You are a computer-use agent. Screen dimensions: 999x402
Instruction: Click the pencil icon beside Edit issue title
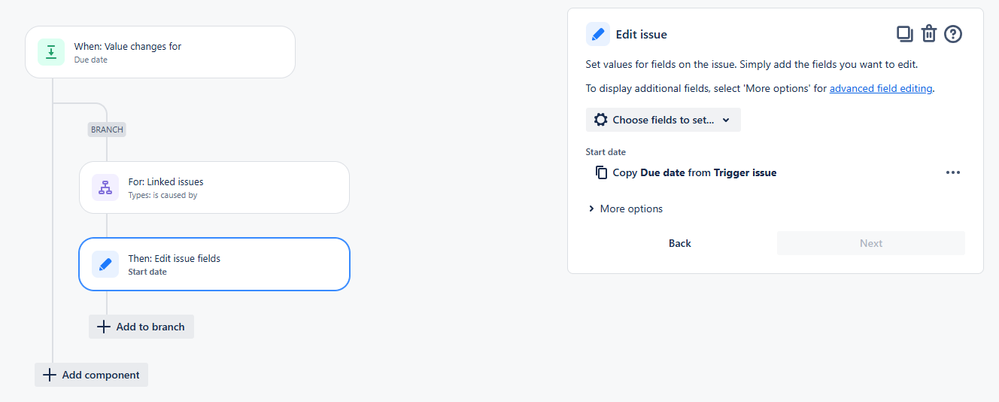tap(598, 34)
